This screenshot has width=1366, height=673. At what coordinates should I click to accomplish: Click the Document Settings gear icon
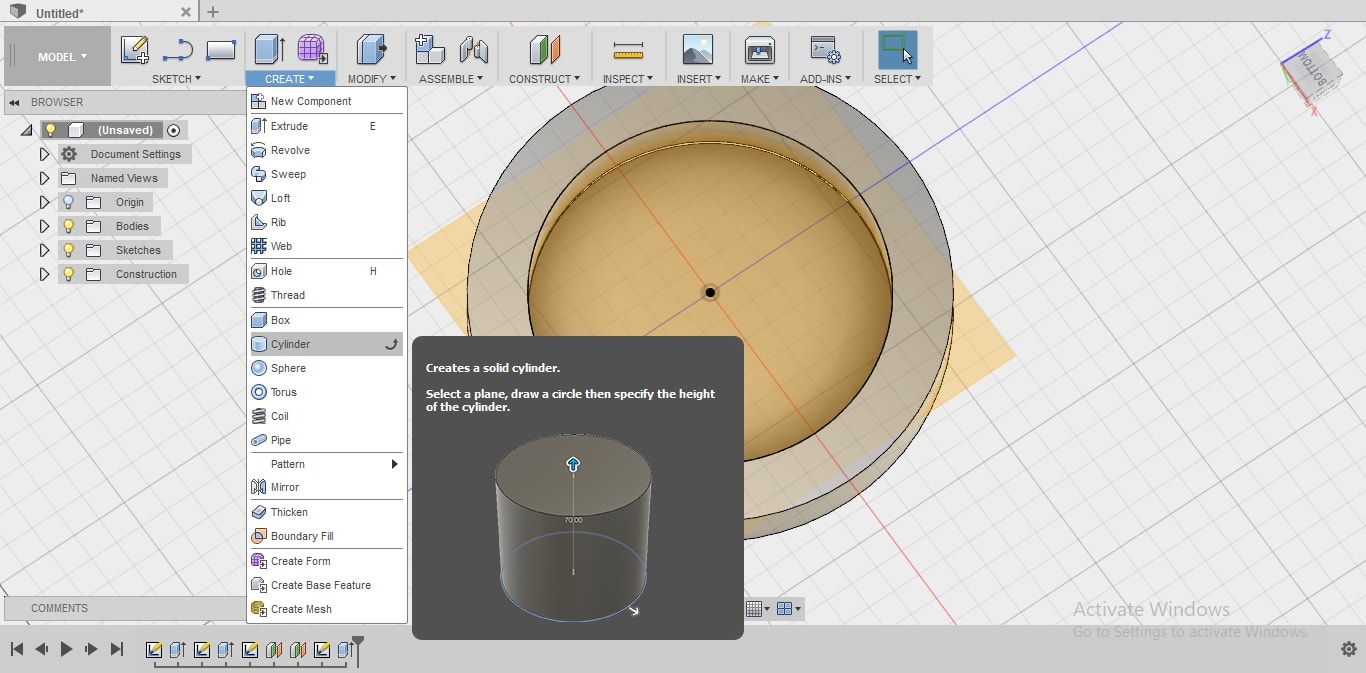pyautogui.click(x=69, y=154)
